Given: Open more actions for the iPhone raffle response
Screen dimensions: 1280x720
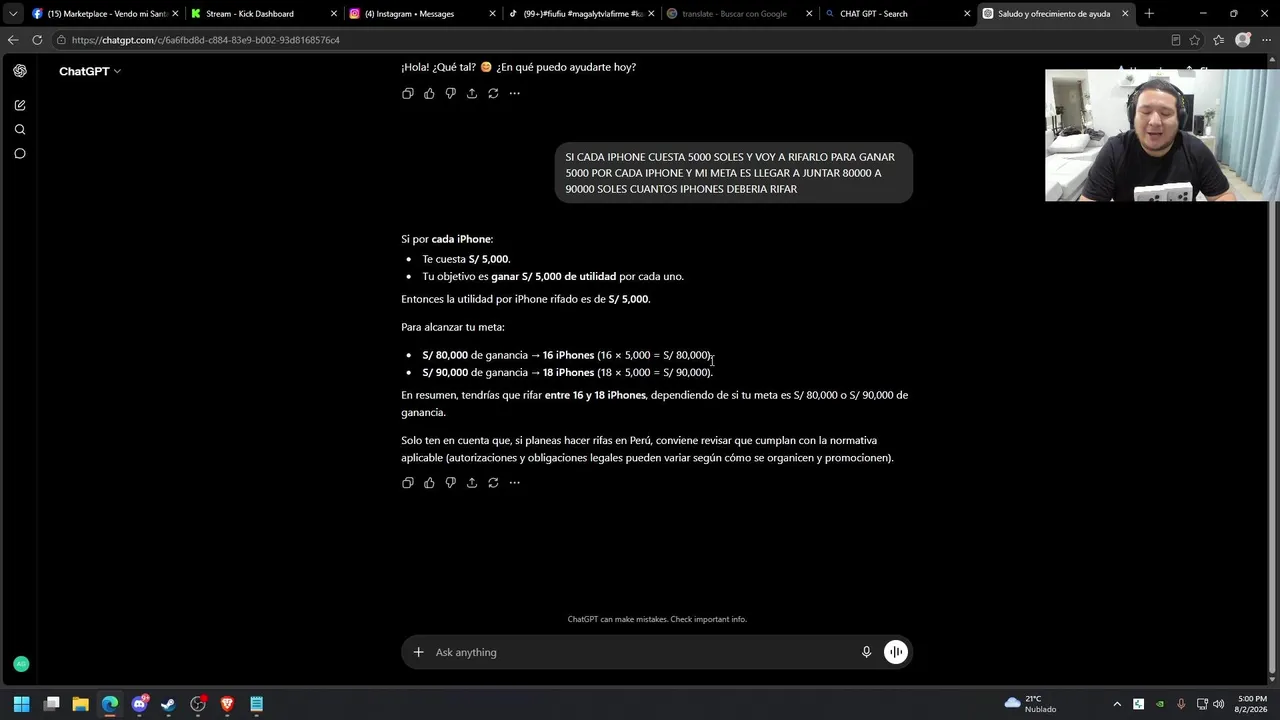Looking at the screenshot, I should [515, 482].
